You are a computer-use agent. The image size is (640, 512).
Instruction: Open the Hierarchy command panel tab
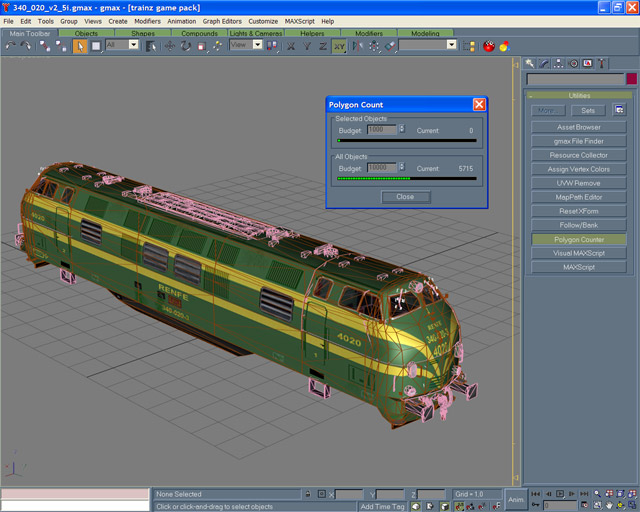coord(559,63)
